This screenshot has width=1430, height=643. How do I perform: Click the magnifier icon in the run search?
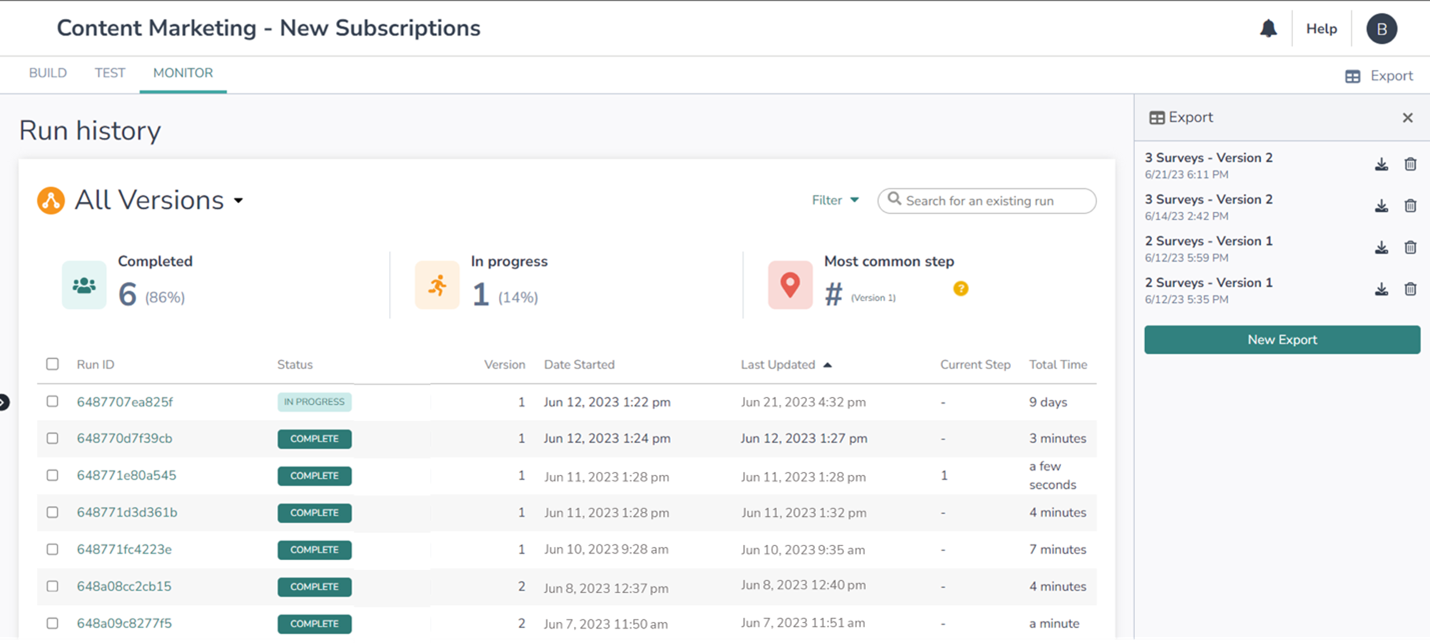click(895, 200)
